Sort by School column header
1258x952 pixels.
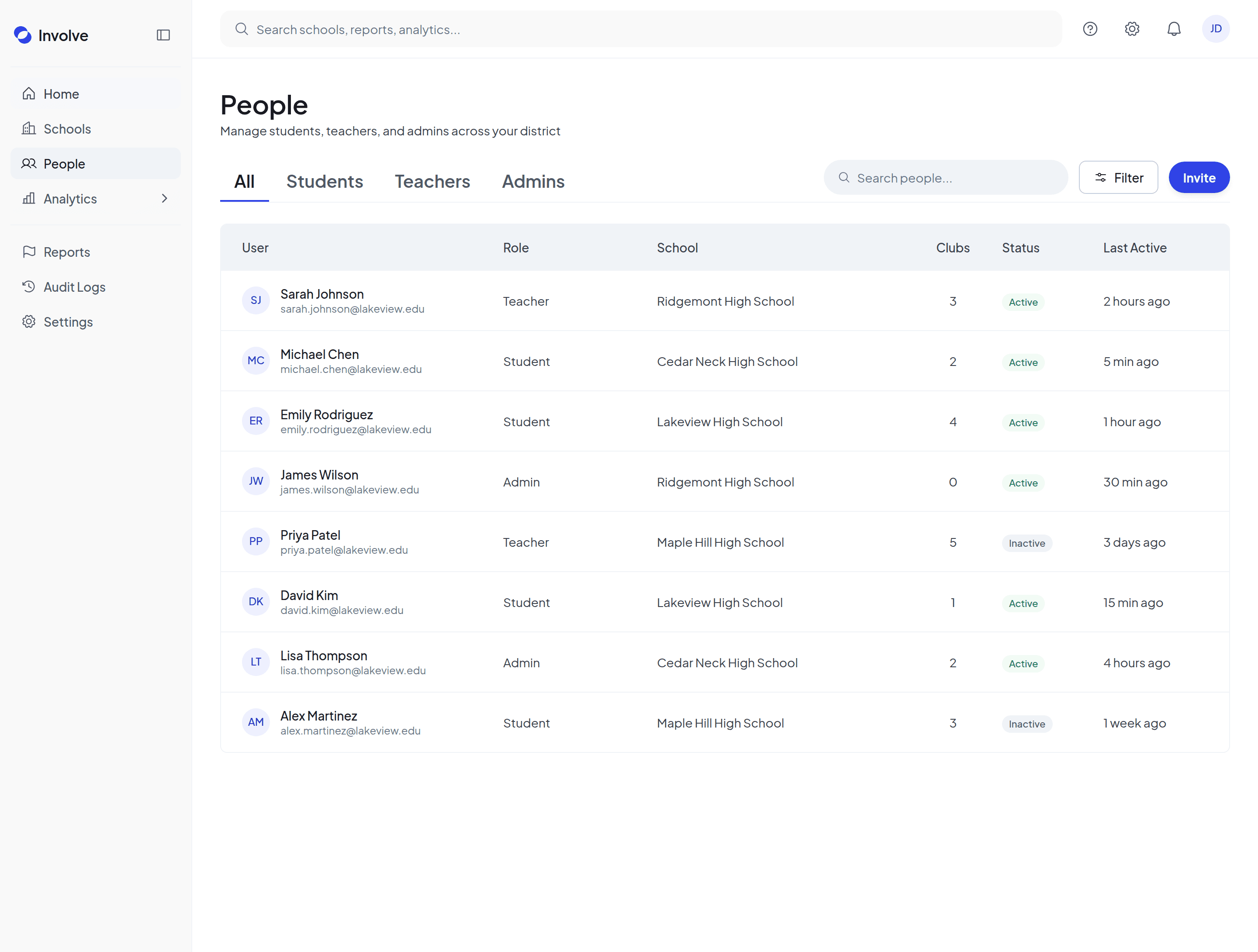(x=677, y=247)
